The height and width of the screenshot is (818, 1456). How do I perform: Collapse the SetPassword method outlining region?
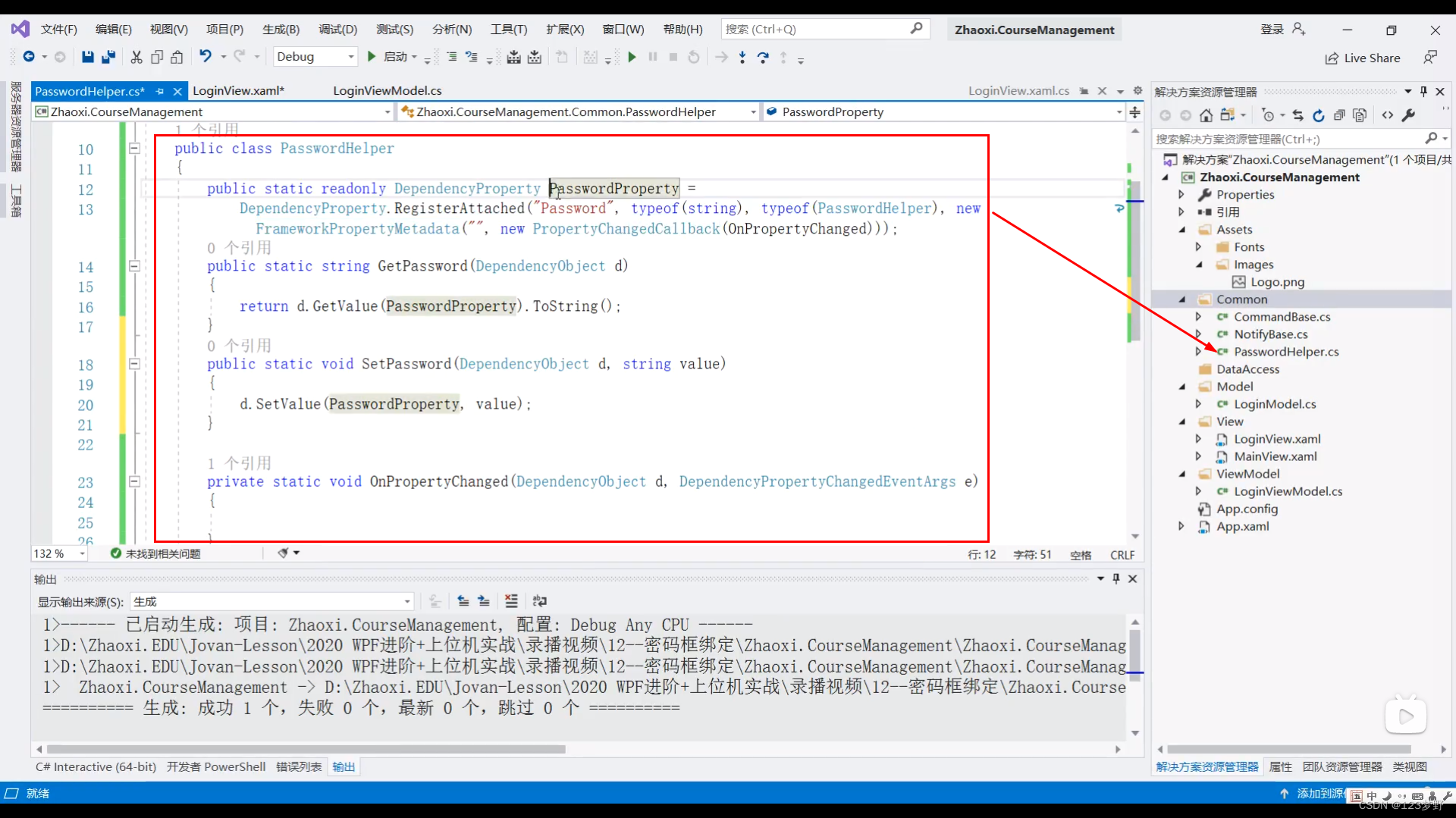[x=134, y=364]
